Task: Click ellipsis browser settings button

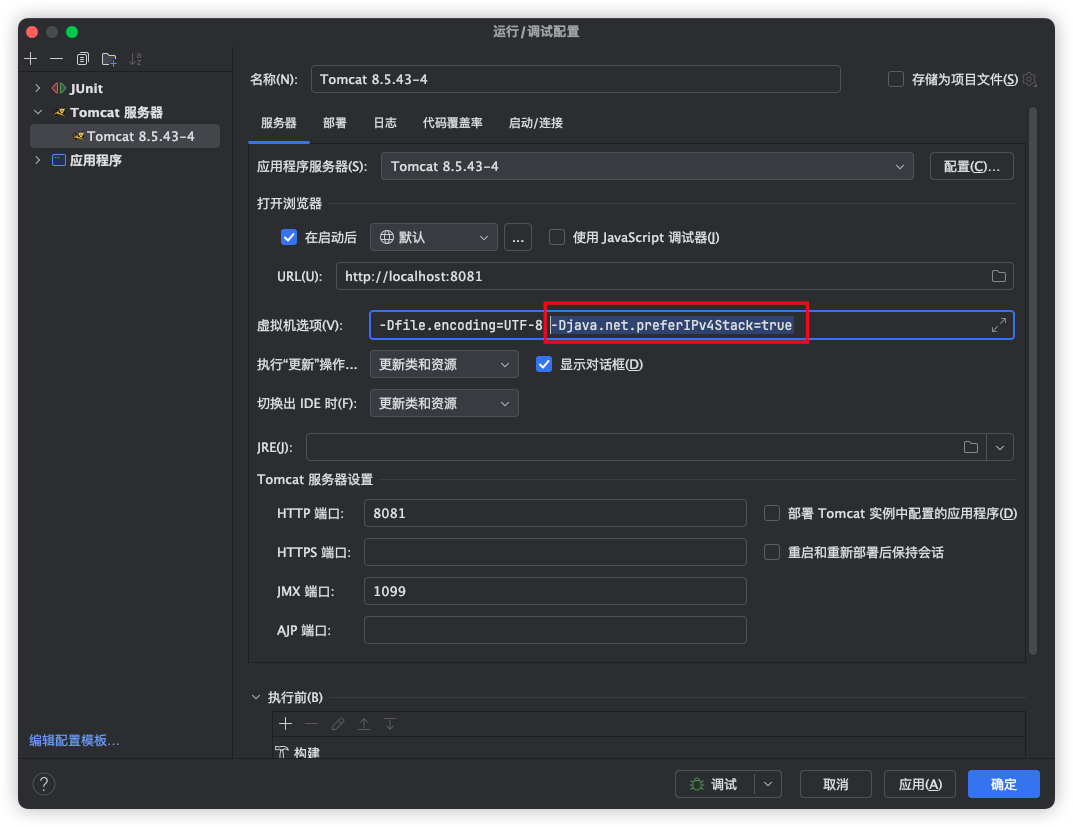Action: point(518,237)
